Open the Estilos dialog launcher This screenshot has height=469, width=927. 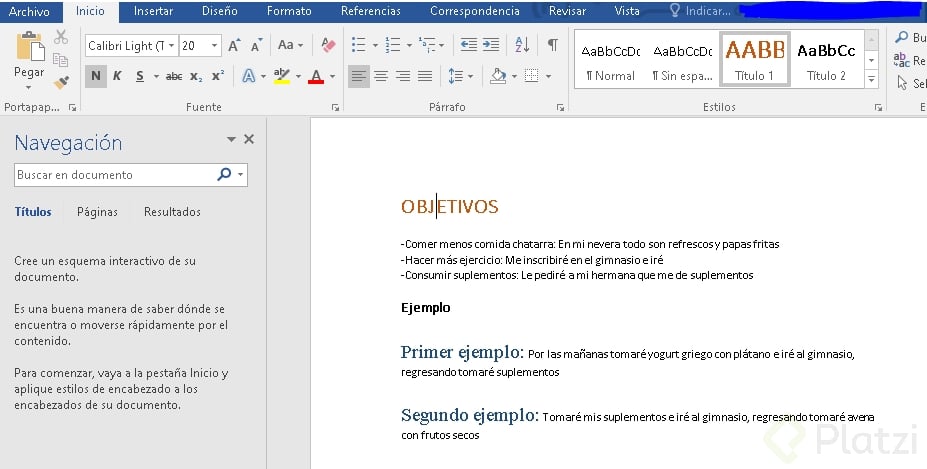[x=879, y=108]
